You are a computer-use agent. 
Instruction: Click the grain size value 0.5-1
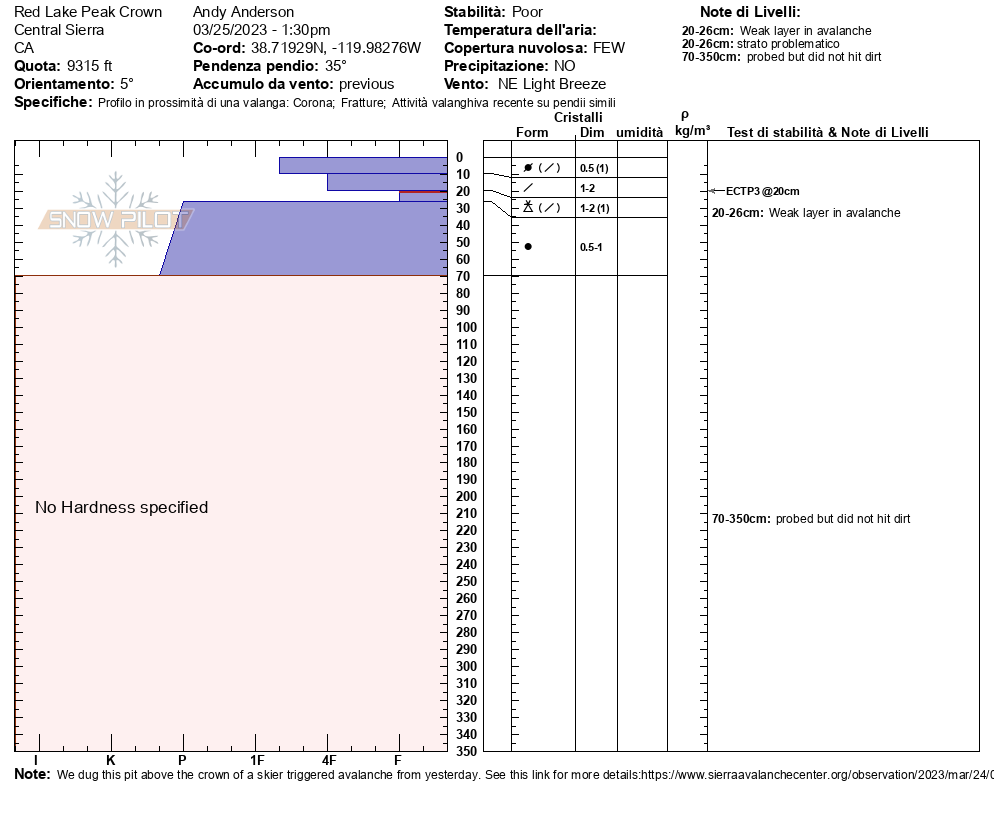tap(591, 247)
